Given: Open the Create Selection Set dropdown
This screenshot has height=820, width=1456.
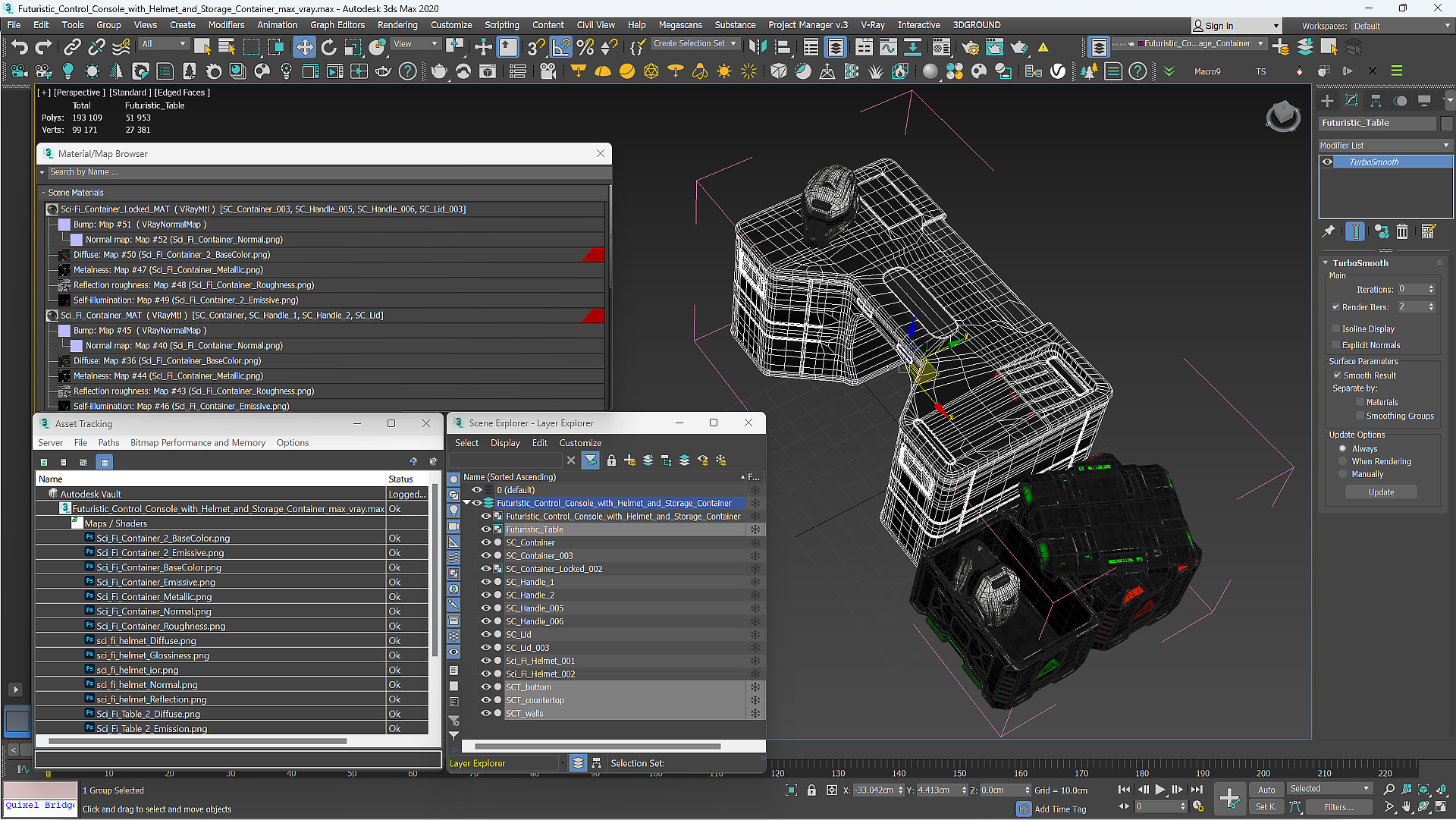Looking at the screenshot, I should 695,44.
